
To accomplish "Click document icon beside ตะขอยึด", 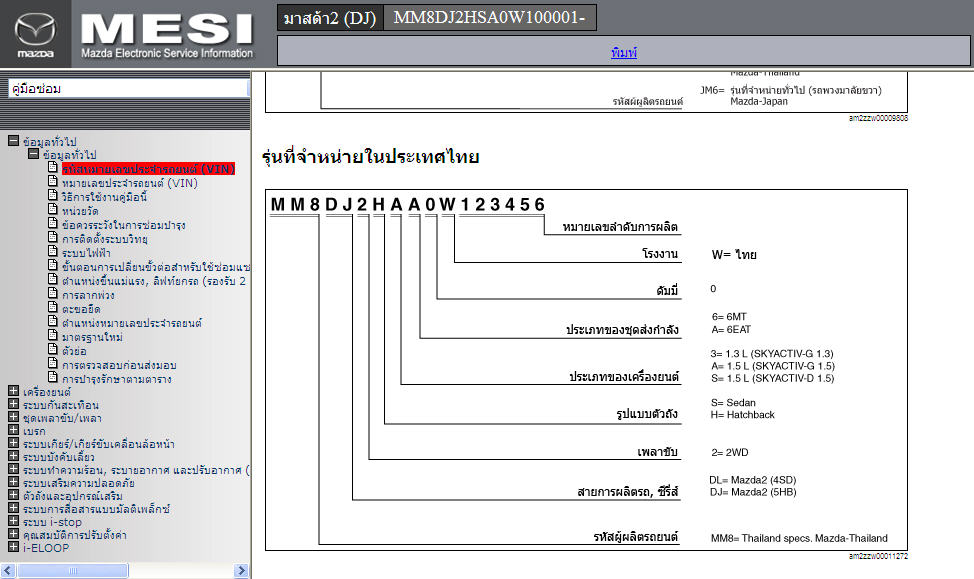I will 53,307.
